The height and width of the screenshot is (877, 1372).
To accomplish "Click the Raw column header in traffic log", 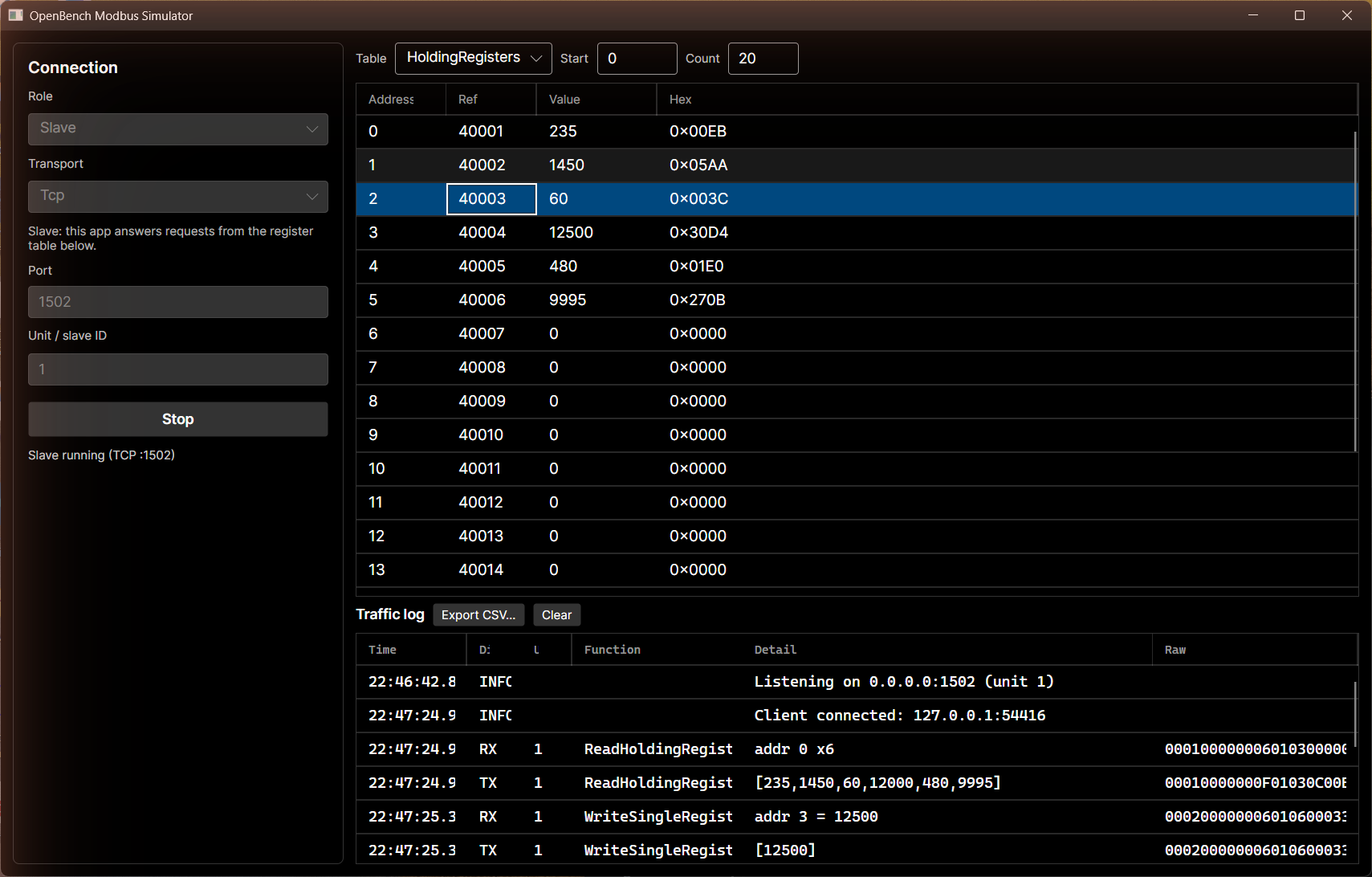I will (1255, 650).
